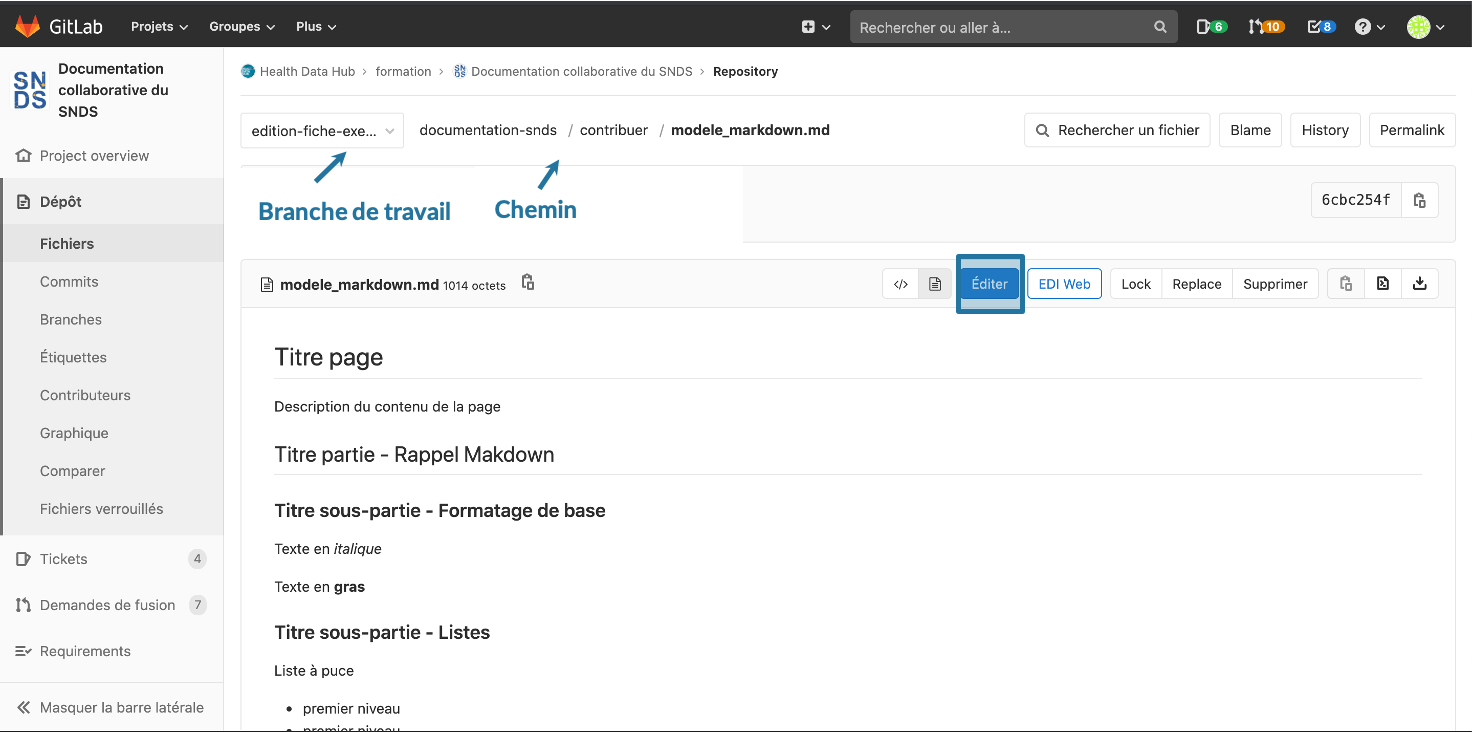
Task: Copy file contents icon in toolbar
Action: point(1346,284)
